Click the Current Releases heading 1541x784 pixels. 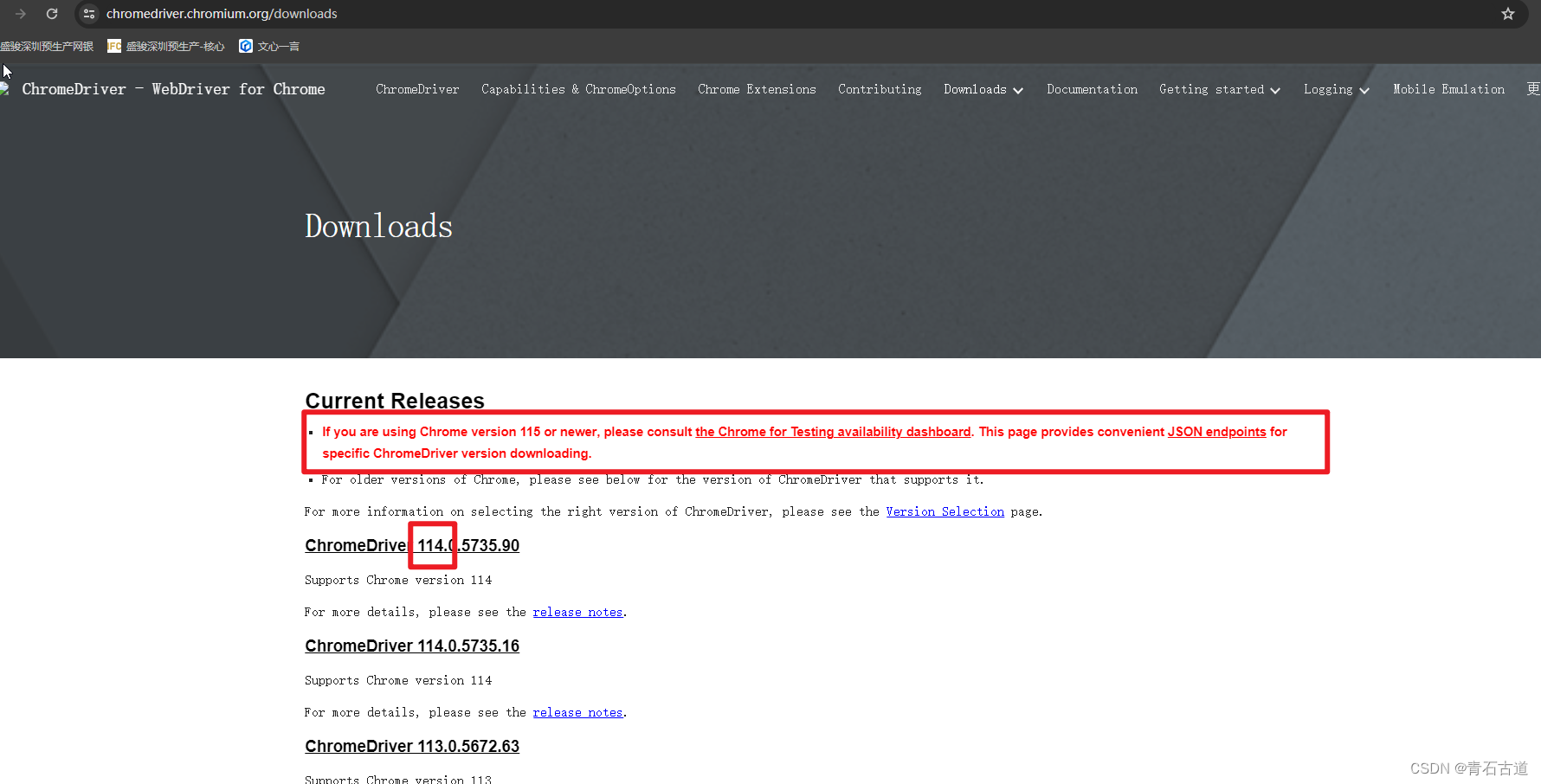395,401
